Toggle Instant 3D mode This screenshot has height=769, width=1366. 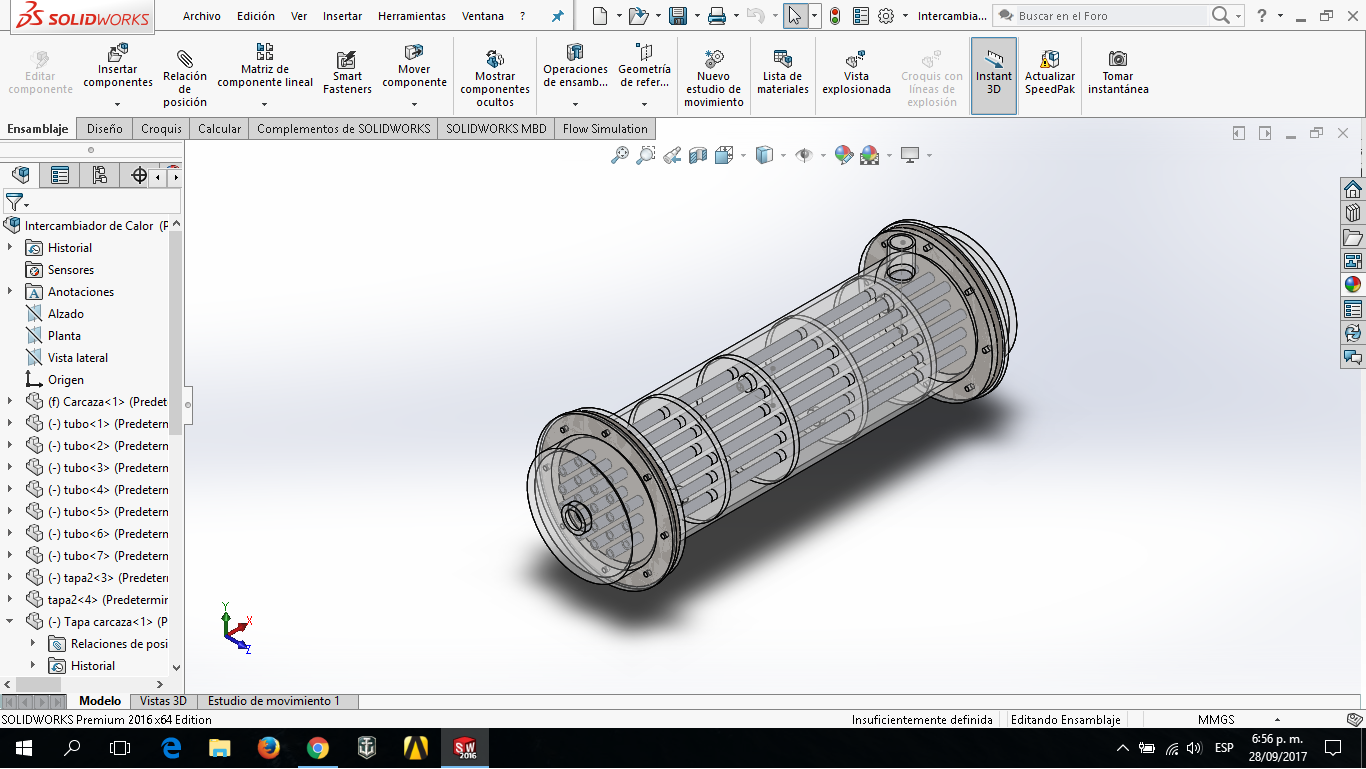point(994,76)
